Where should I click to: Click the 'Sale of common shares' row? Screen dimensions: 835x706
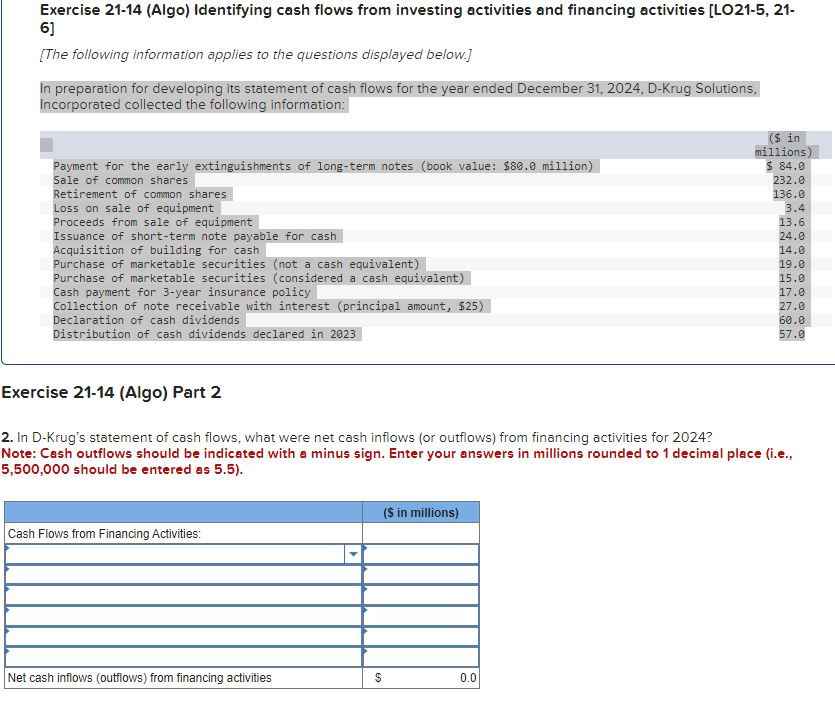point(120,180)
